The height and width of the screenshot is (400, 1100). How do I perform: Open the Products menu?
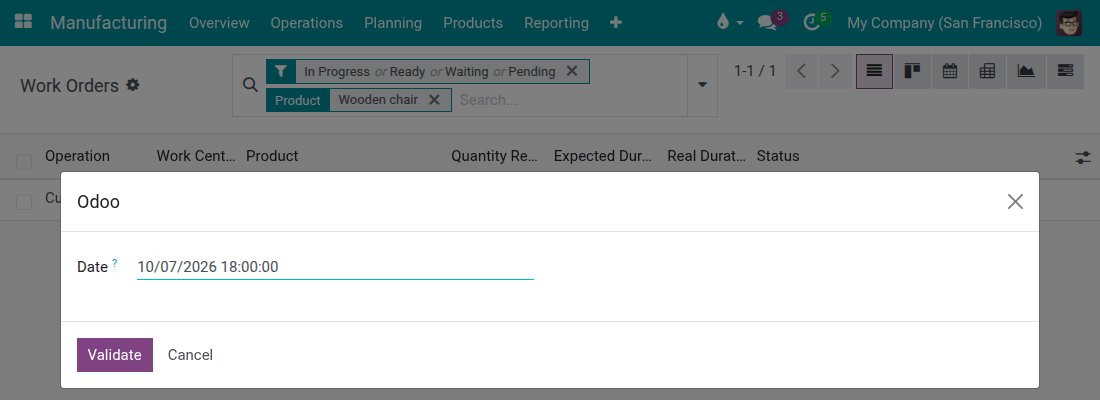[473, 22]
